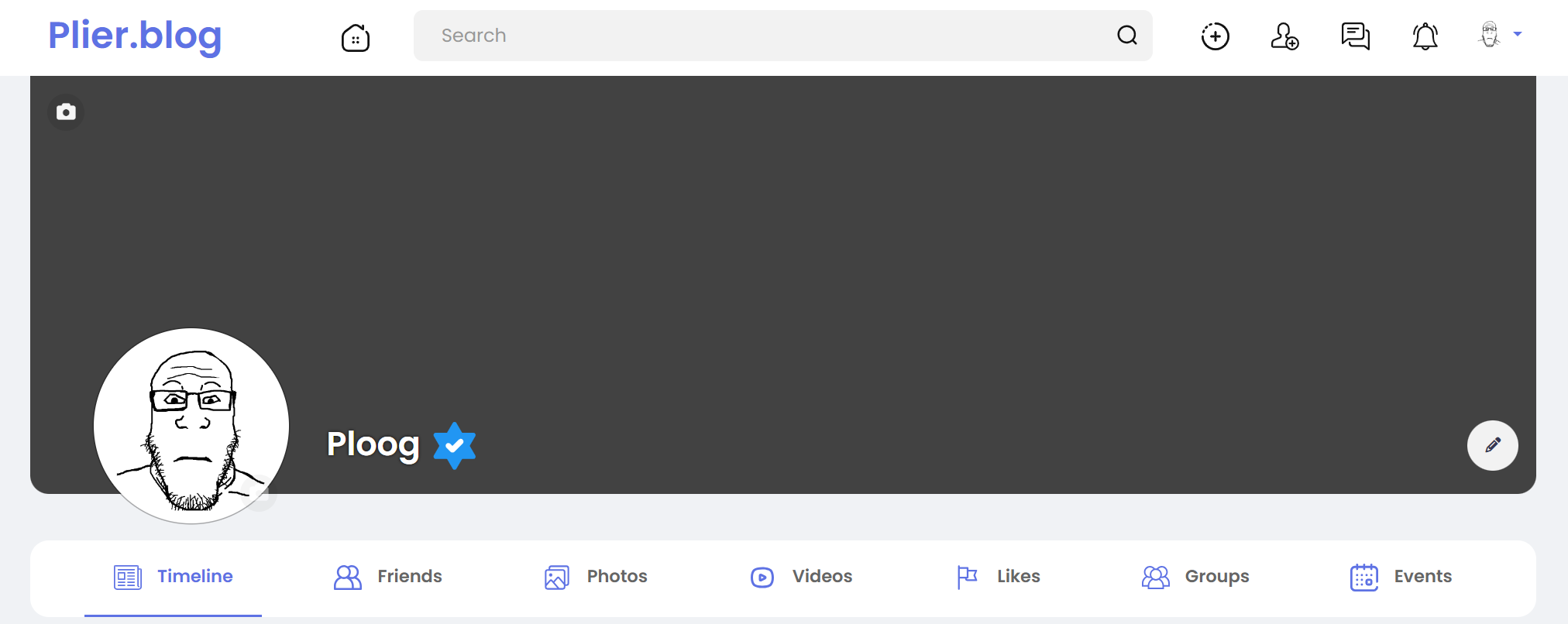Focus the Search input field
This screenshot has width=1568, height=624.
click(x=782, y=36)
